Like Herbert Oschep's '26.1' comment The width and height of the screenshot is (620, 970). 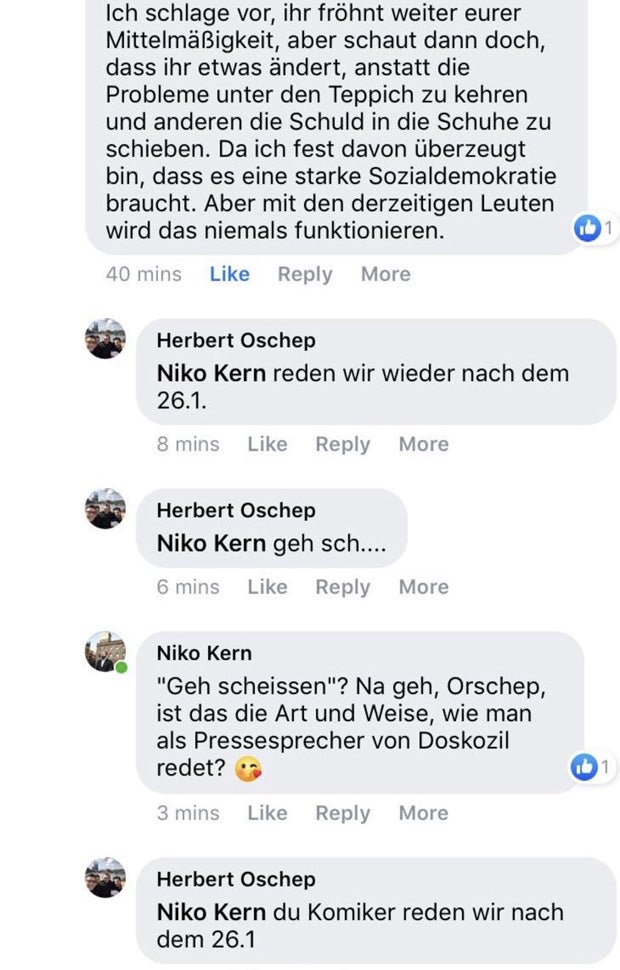tap(268, 444)
